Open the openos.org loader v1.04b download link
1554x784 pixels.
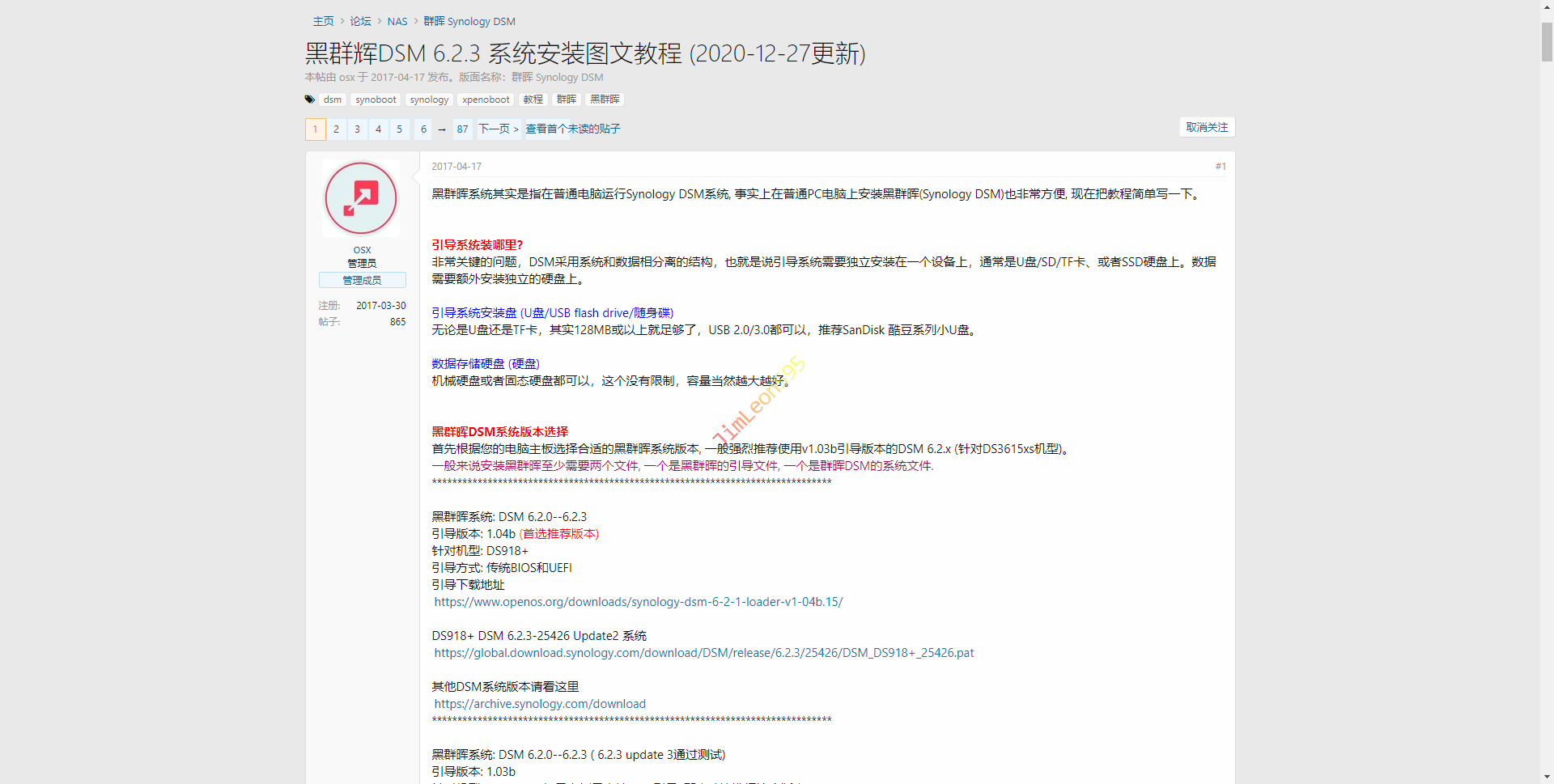[638, 602]
